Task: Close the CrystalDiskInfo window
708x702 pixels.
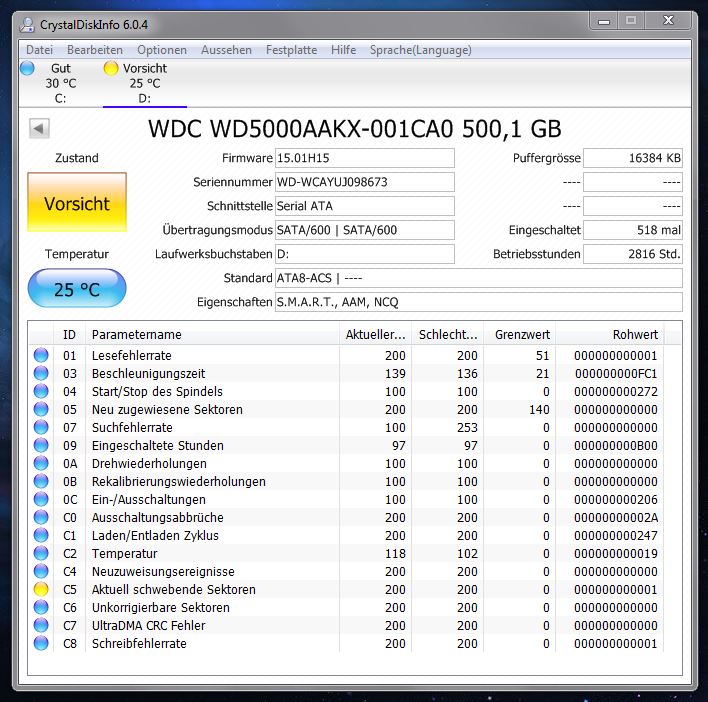Action: [x=668, y=20]
